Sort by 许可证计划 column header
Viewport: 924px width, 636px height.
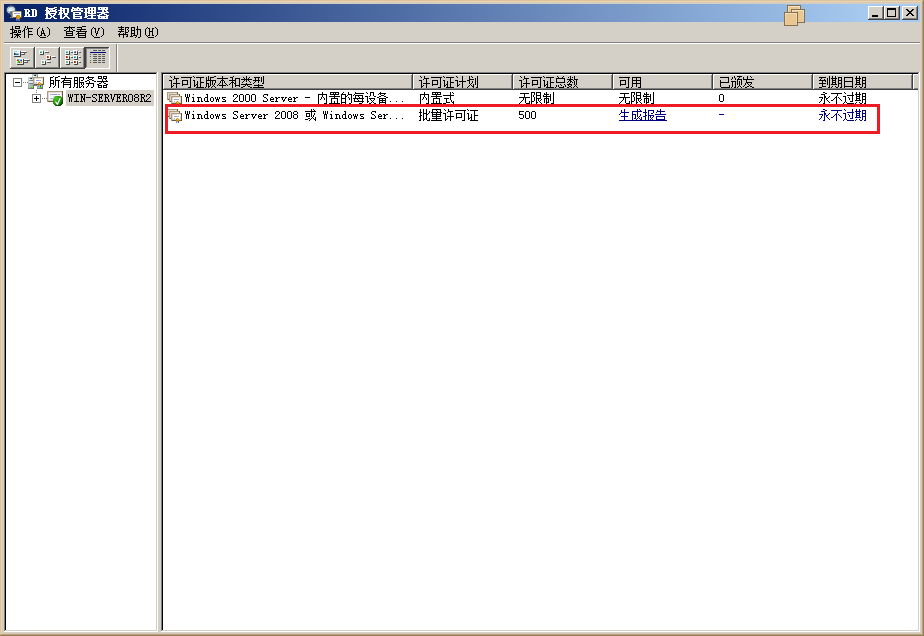[x=463, y=82]
